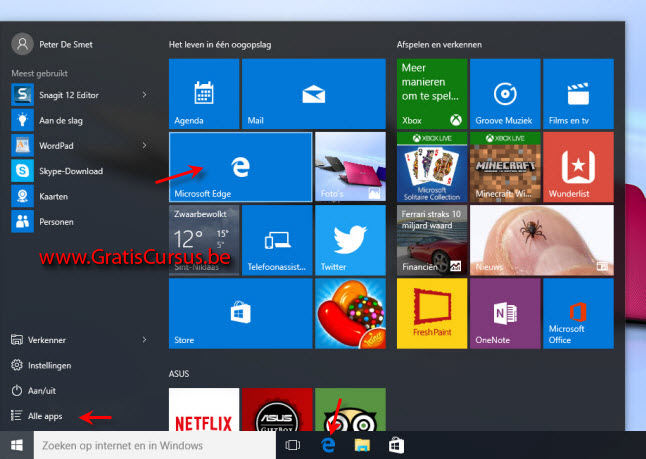Open Edge from the taskbar

(328, 445)
